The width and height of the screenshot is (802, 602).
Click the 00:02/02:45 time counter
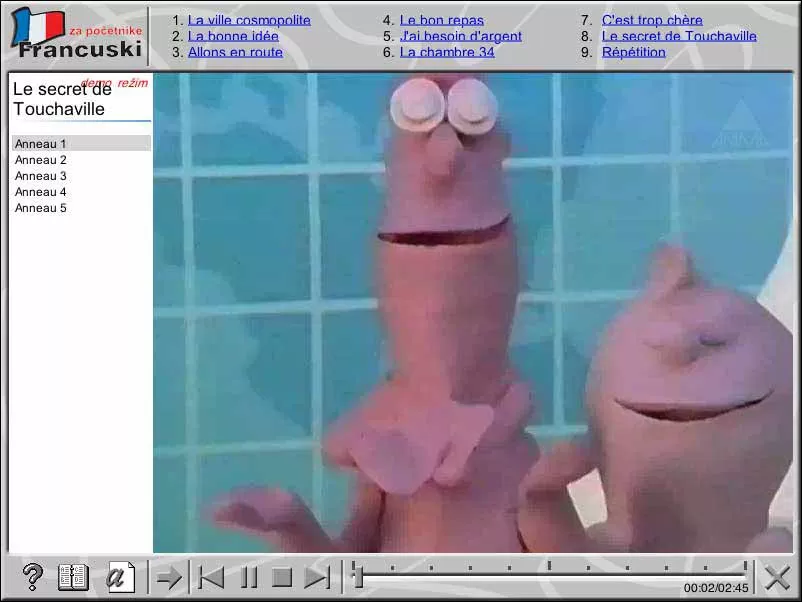click(x=716, y=588)
